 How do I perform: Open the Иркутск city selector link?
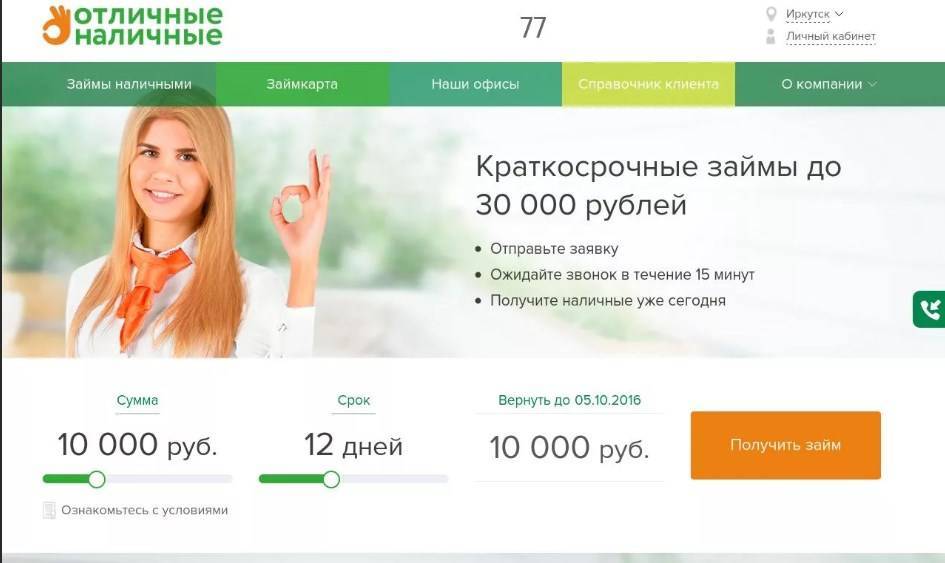(x=808, y=14)
